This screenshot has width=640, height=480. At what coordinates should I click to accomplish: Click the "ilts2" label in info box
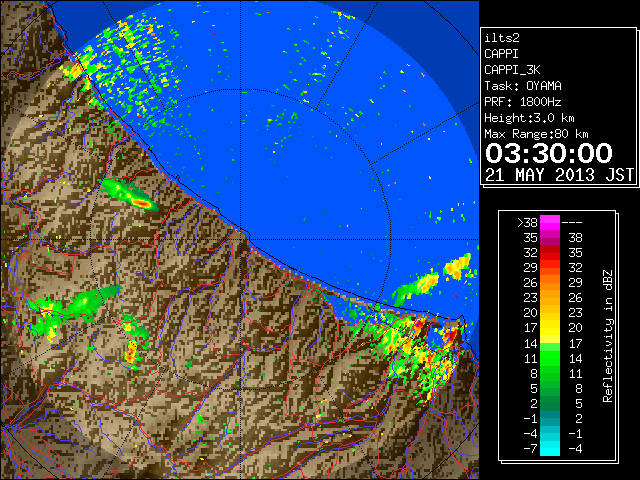(x=502, y=38)
